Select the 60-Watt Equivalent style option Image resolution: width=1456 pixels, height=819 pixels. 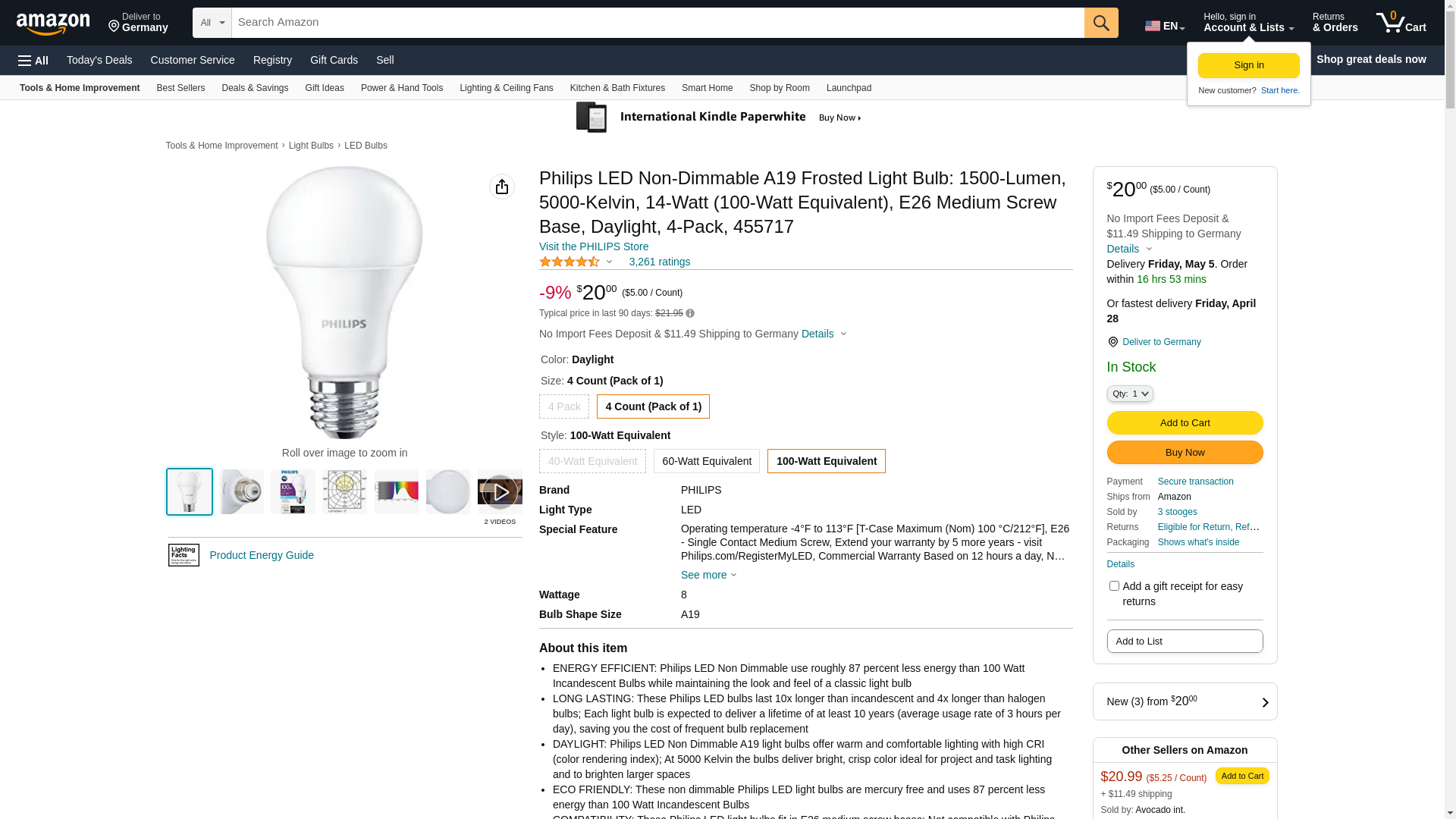tap(706, 461)
